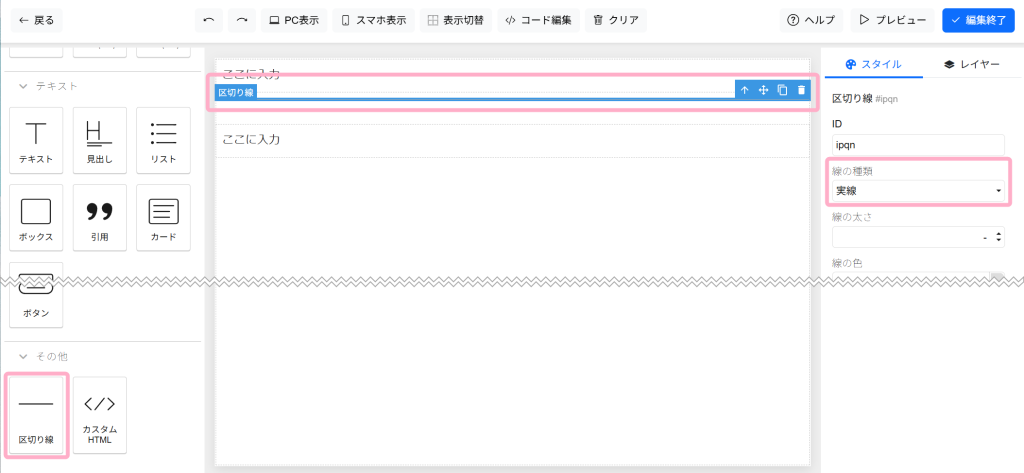Click the ID input field

918,144
